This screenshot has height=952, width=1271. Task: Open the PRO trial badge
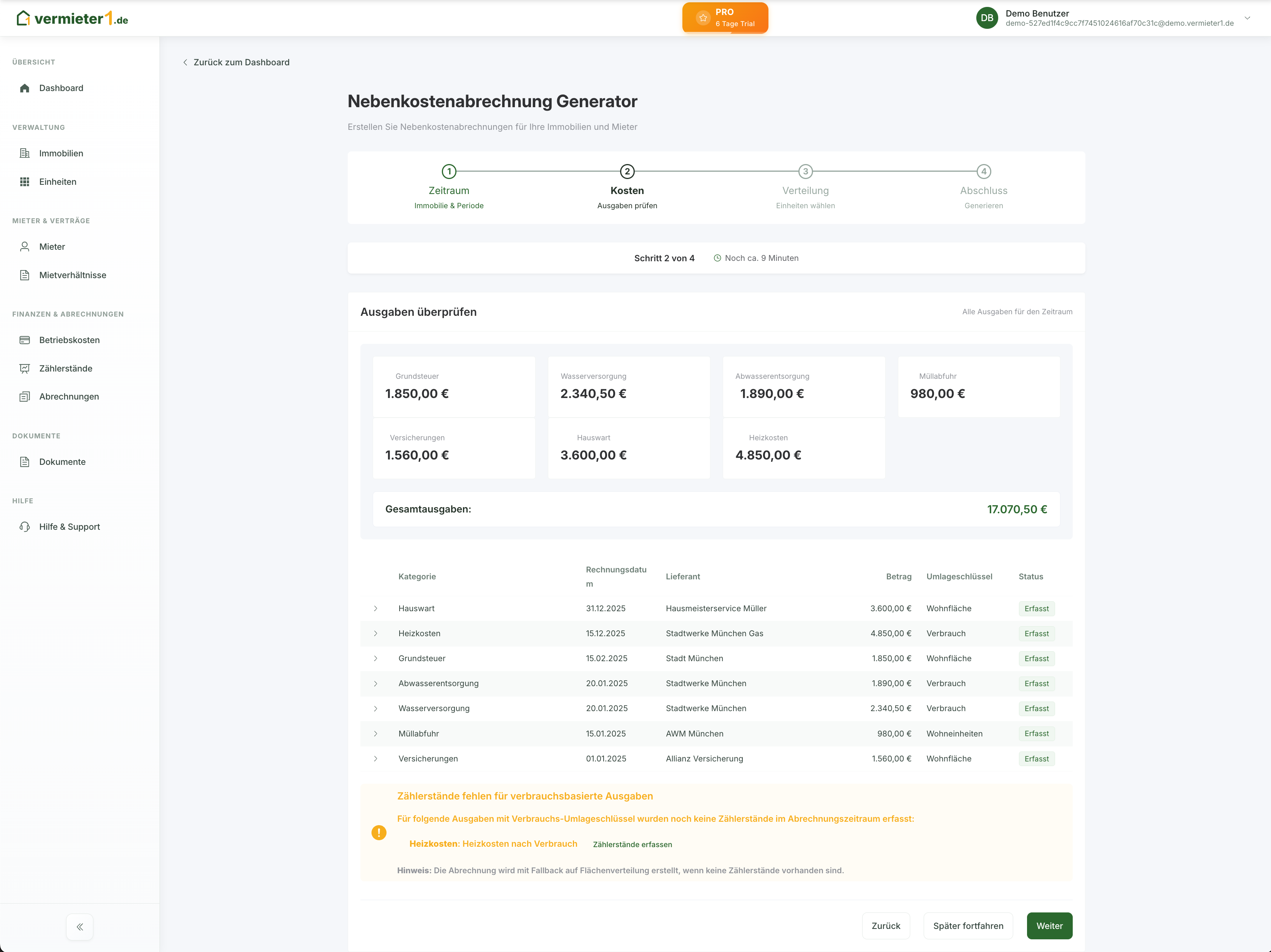click(x=725, y=18)
